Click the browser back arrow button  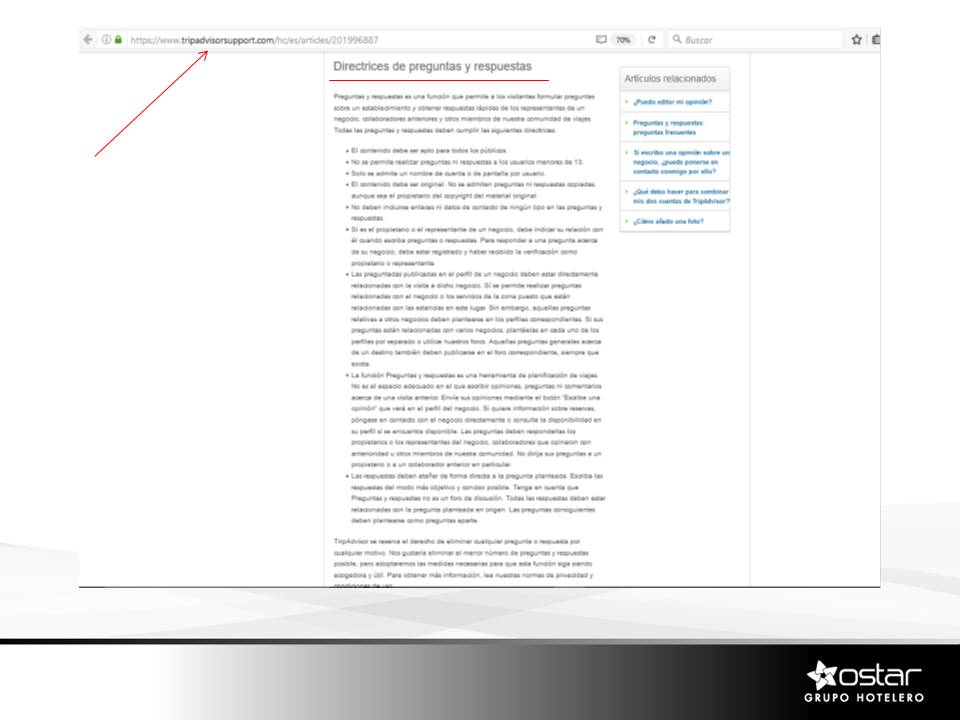pyautogui.click(x=89, y=40)
